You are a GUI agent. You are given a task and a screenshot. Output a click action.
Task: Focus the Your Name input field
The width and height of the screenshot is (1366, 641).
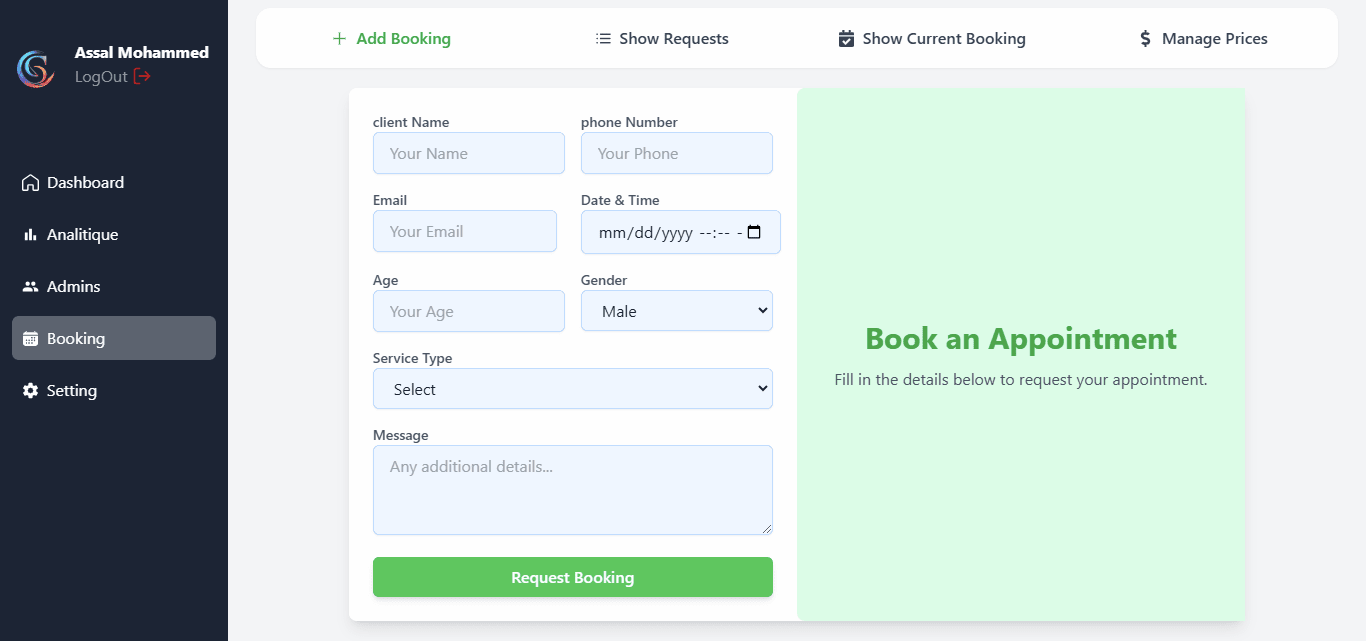[x=469, y=153]
